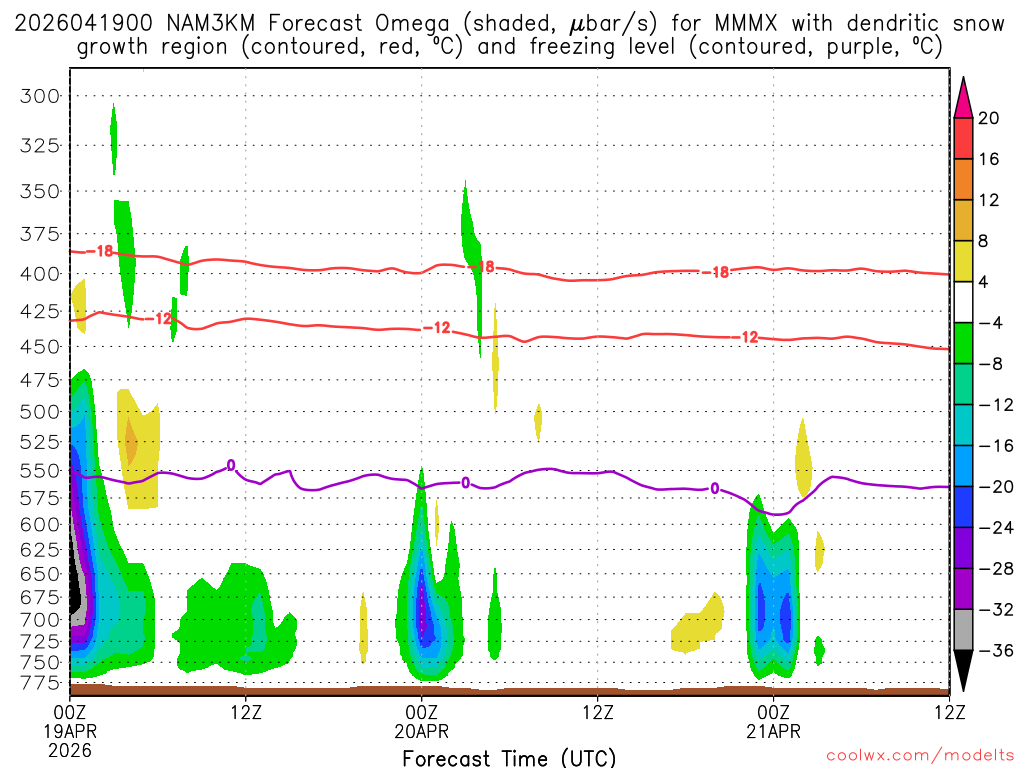This screenshot has width=1024, height=768.
Task: Click the '675' pressure axis label
Action: coord(40,598)
